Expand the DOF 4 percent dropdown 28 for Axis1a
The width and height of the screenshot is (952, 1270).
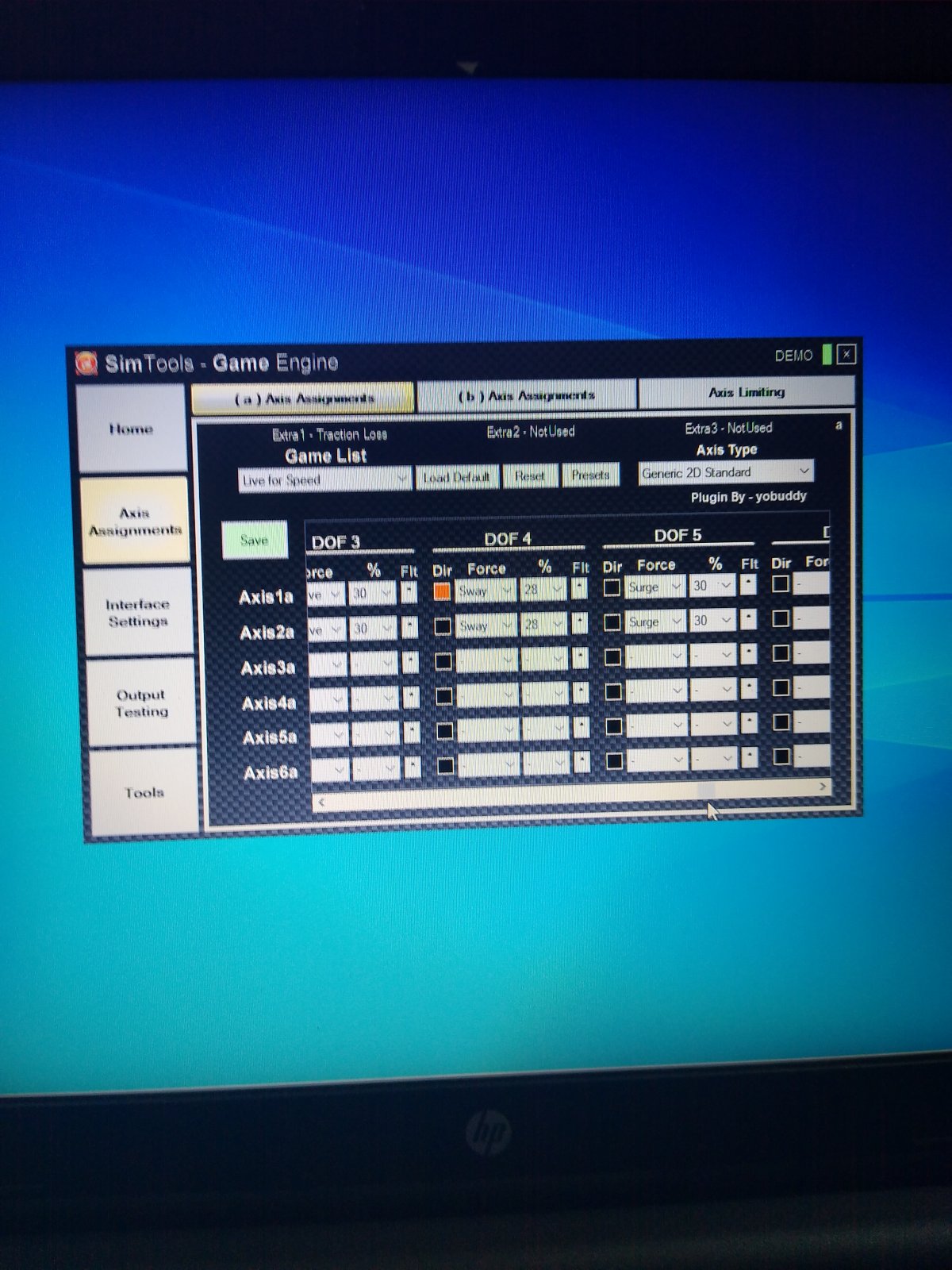[543, 589]
